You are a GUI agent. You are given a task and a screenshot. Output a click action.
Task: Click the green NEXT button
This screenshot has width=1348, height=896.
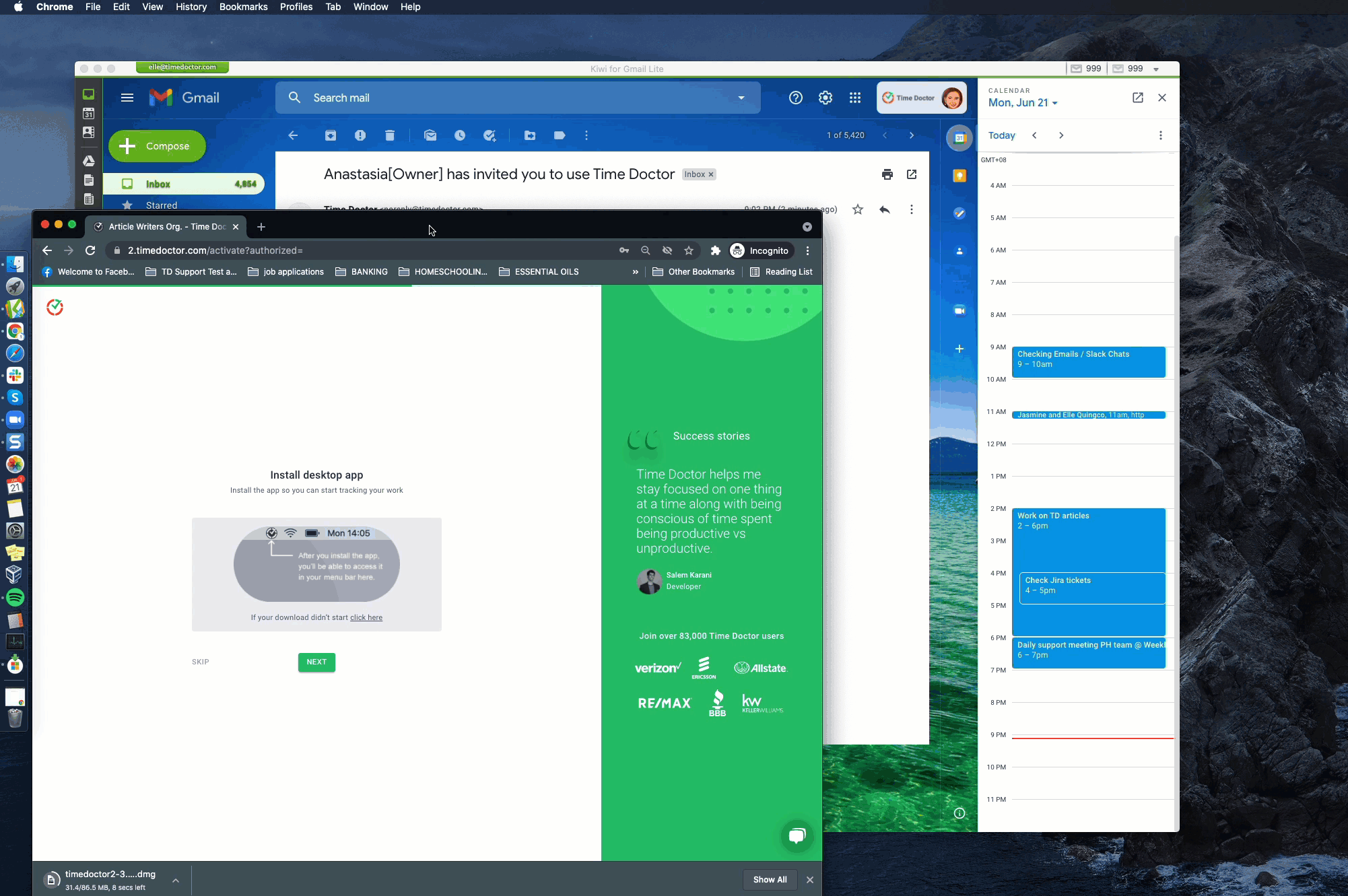point(316,662)
